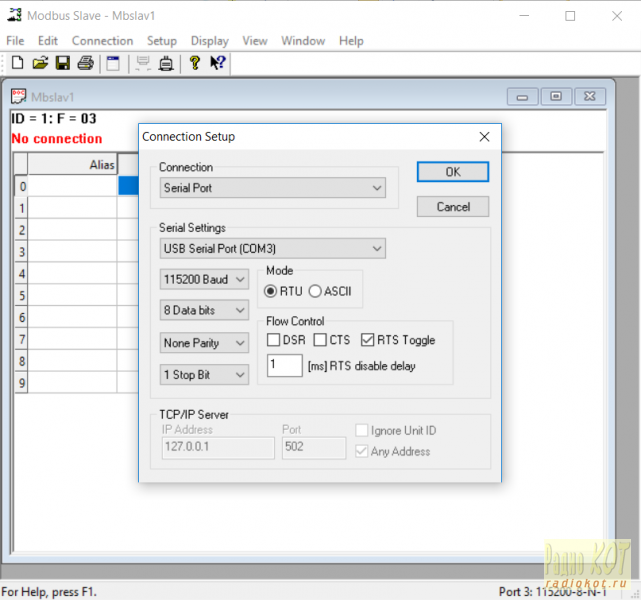This screenshot has height=600, width=641.
Task: Click the For Help, press F1 status text
Action: point(49,592)
